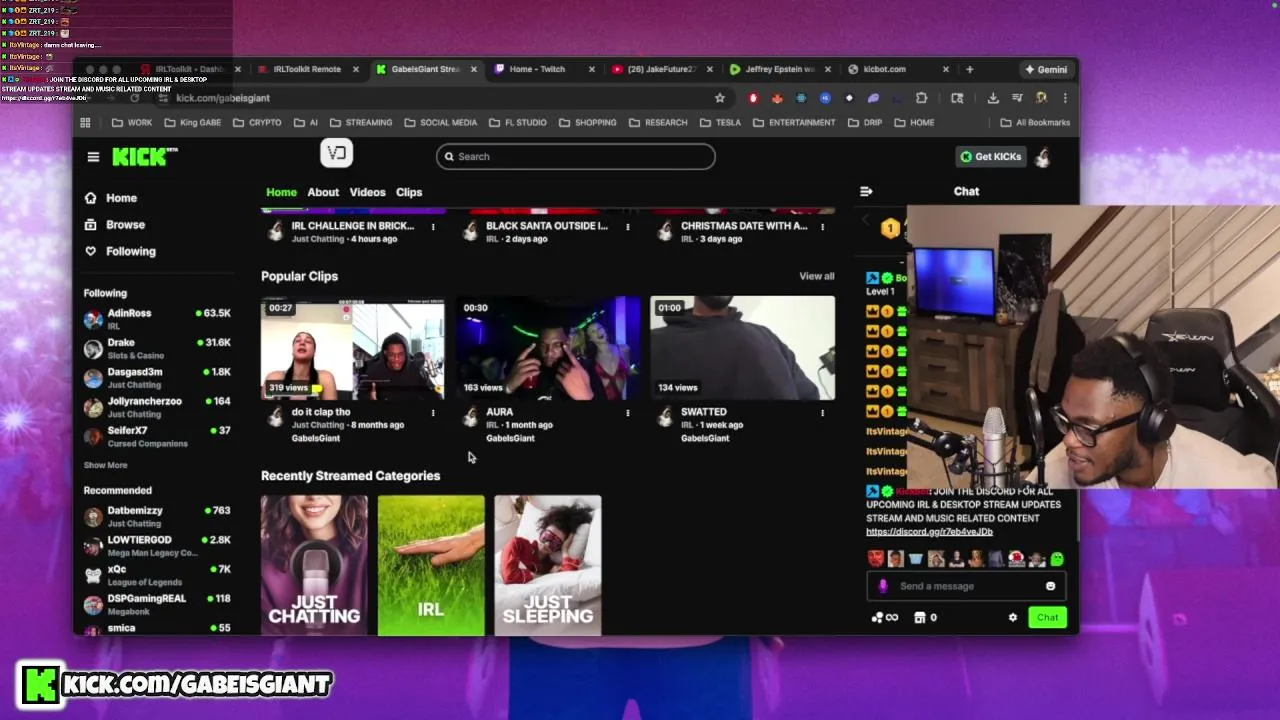Open the STREAMING bookmarks folder

click(x=361, y=122)
